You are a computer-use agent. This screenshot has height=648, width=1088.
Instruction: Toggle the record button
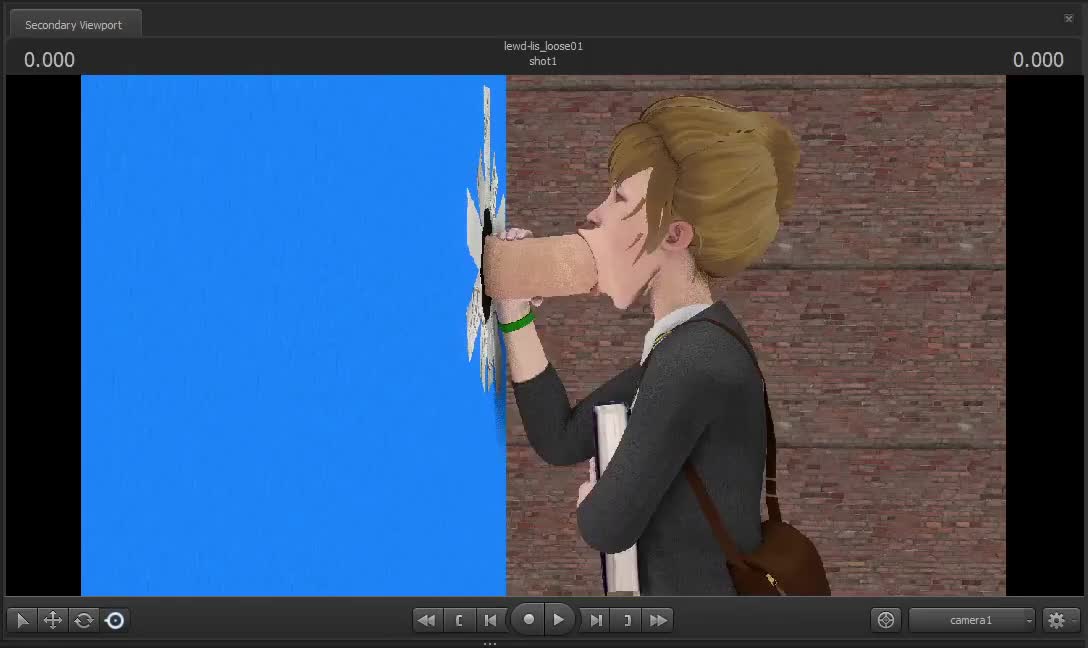coord(528,620)
